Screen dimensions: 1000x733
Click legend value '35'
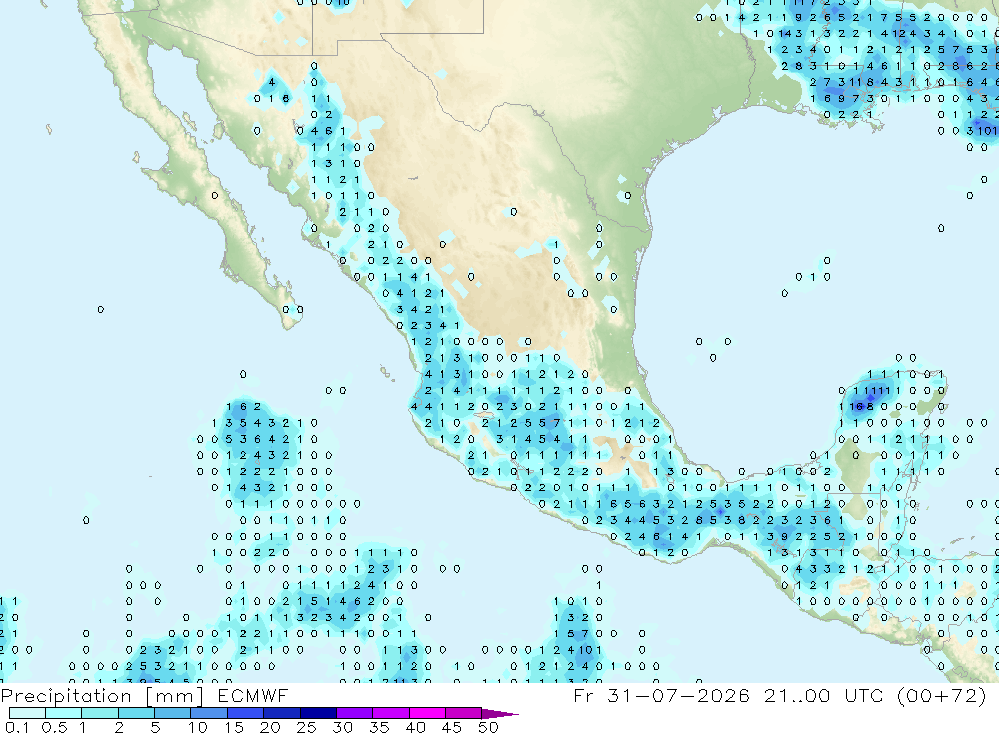(379, 727)
